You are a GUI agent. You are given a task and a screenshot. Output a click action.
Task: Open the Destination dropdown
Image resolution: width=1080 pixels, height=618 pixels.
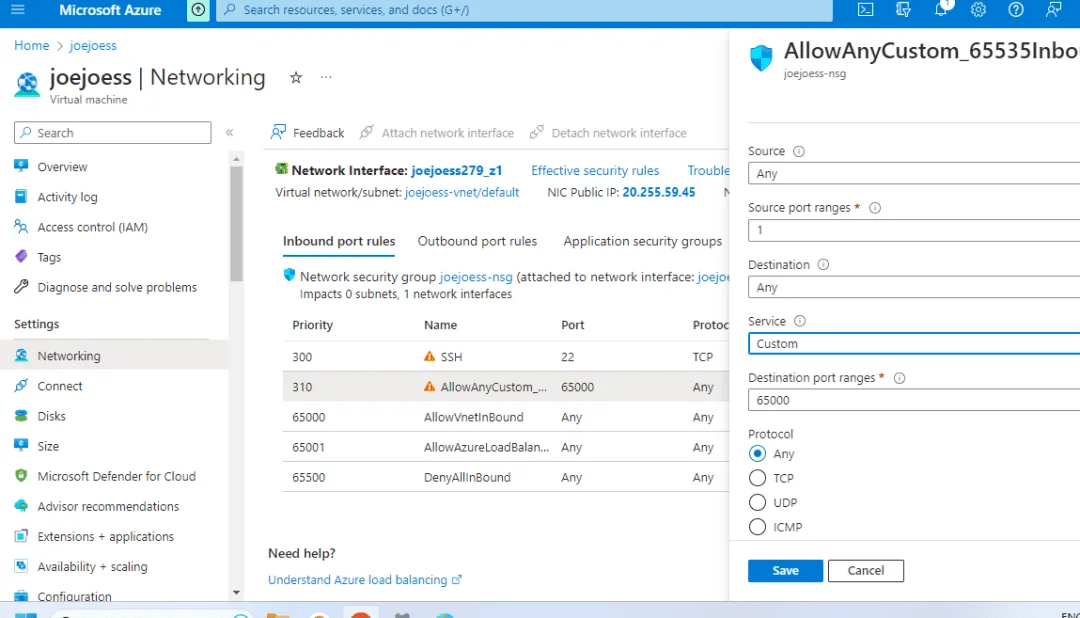click(914, 287)
